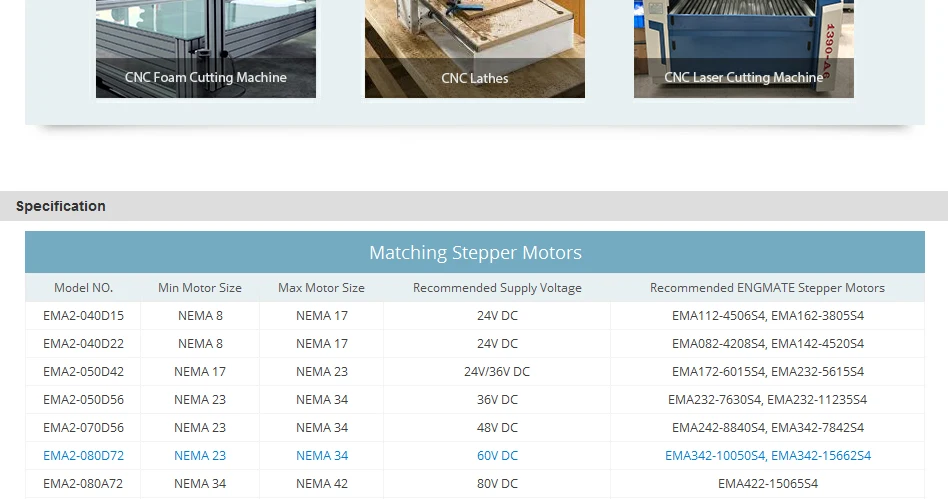Click Min Motor Size cell of EMA2-050D42 row
The height and width of the screenshot is (499, 948).
[200, 371]
